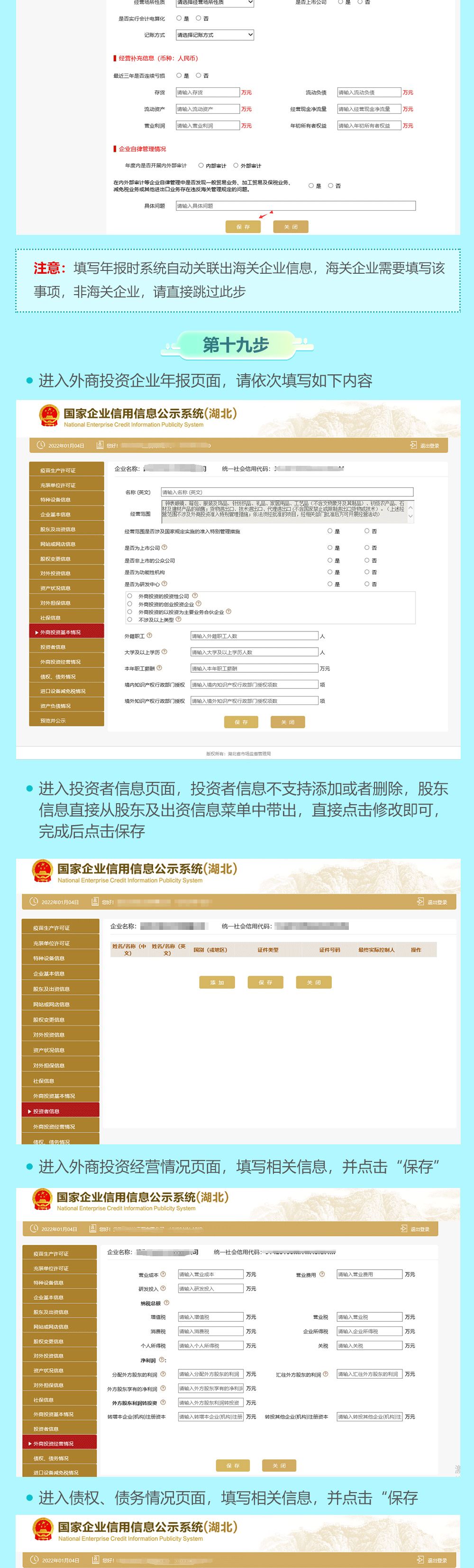Click help icon beside 营业费用

click(x=322, y=1274)
